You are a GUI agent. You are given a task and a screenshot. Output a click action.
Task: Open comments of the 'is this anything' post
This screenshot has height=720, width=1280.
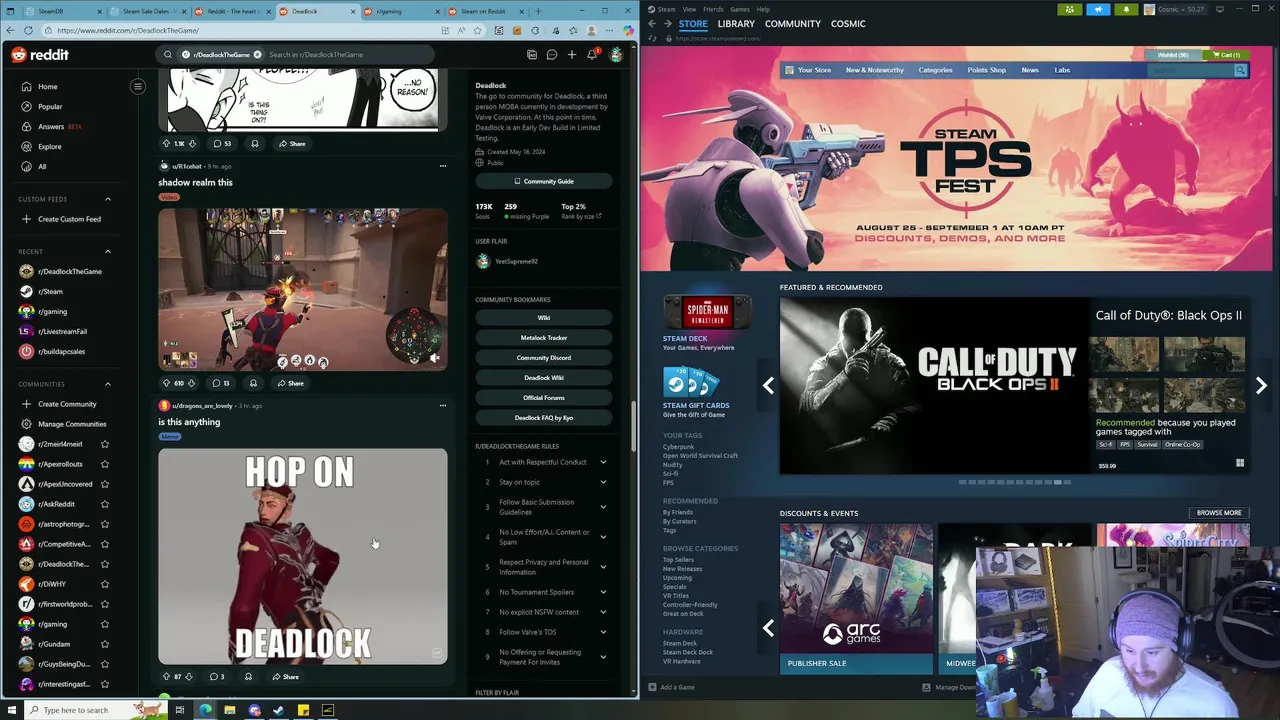(x=217, y=677)
